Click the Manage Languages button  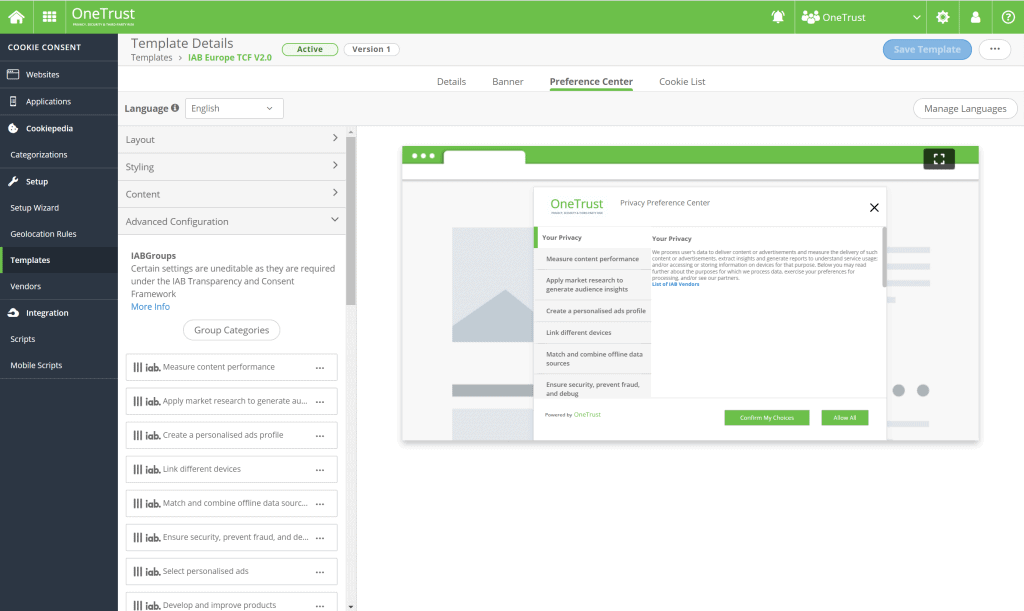point(965,108)
